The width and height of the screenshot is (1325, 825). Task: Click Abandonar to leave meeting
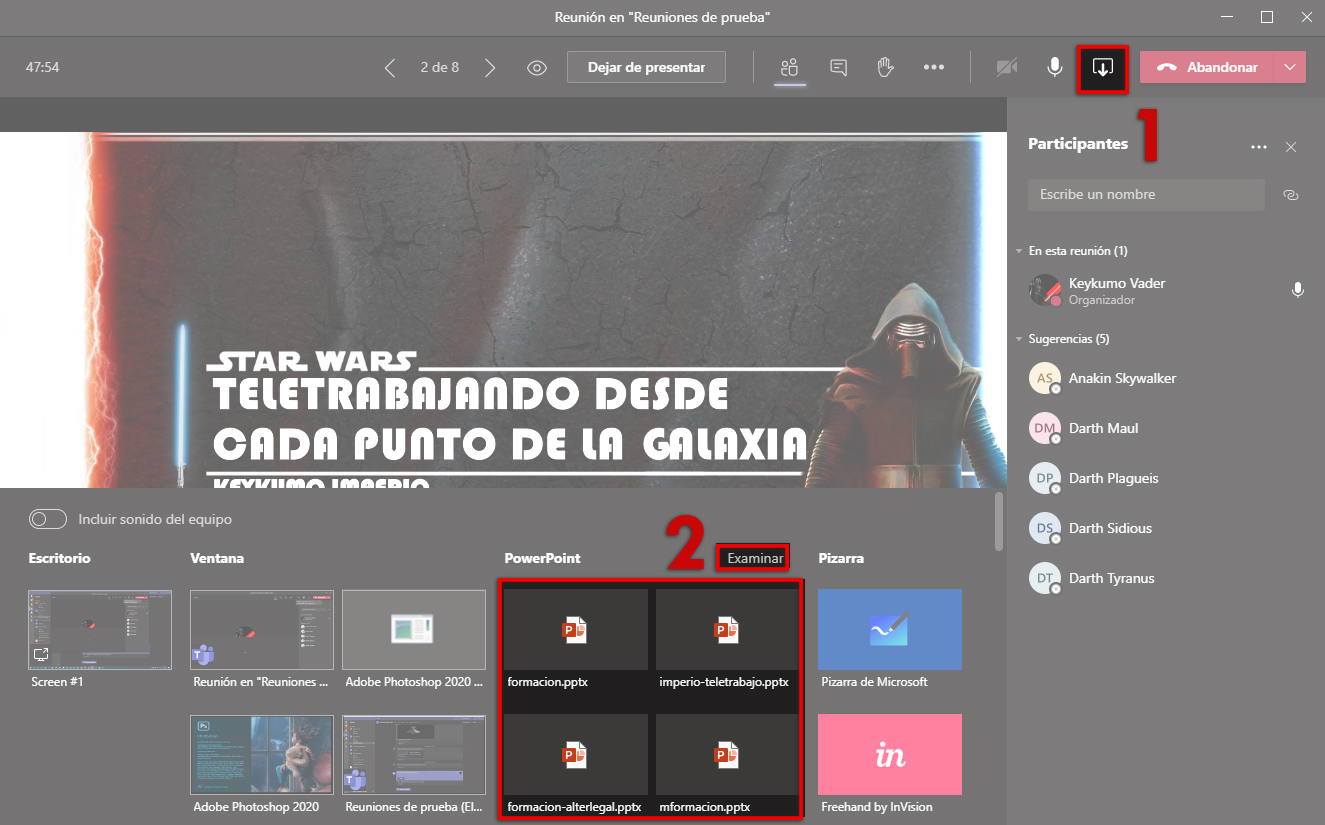pyautogui.click(x=1206, y=67)
